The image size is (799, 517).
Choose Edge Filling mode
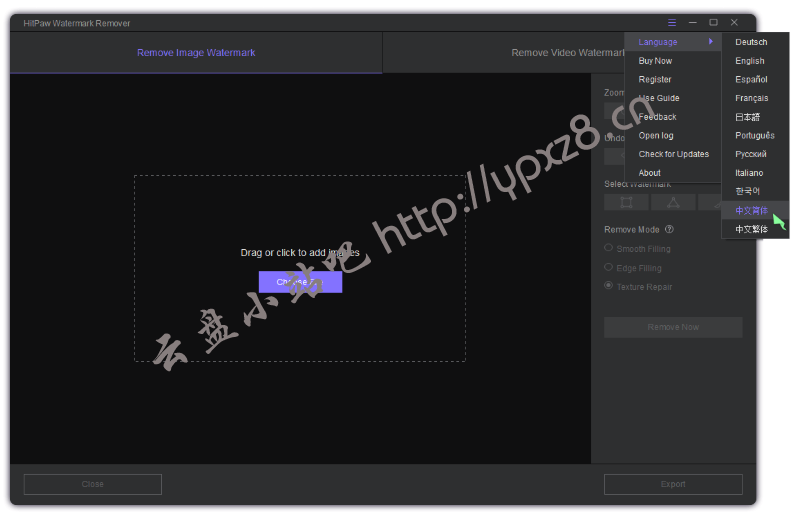[x=633, y=268]
